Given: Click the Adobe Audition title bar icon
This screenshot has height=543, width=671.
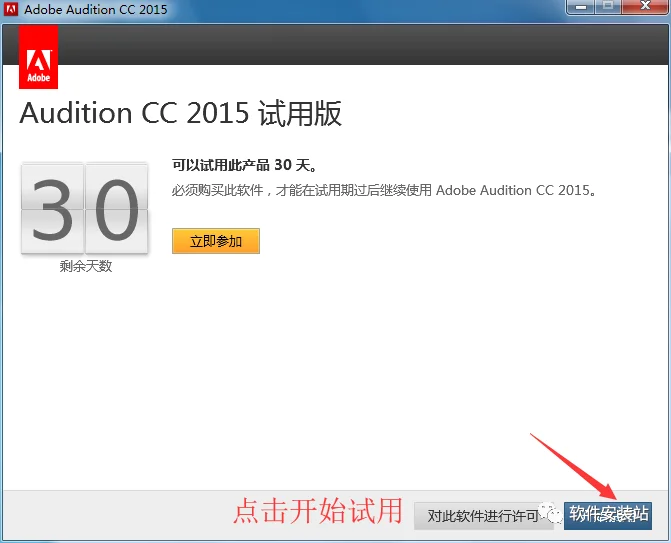Looking at the screenshot, I should pyautogui.click(x=11, y=9).
